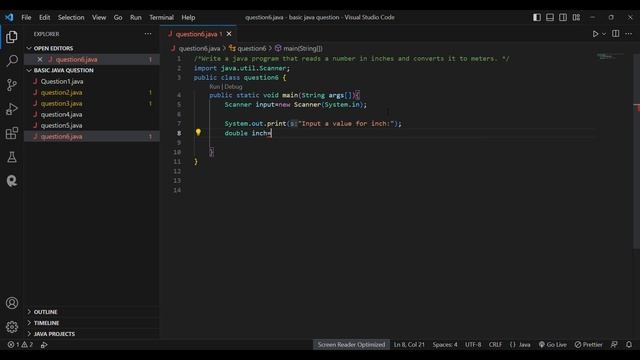Close the question6.java editor tab
640x360 pixels.
click(229, 34)
